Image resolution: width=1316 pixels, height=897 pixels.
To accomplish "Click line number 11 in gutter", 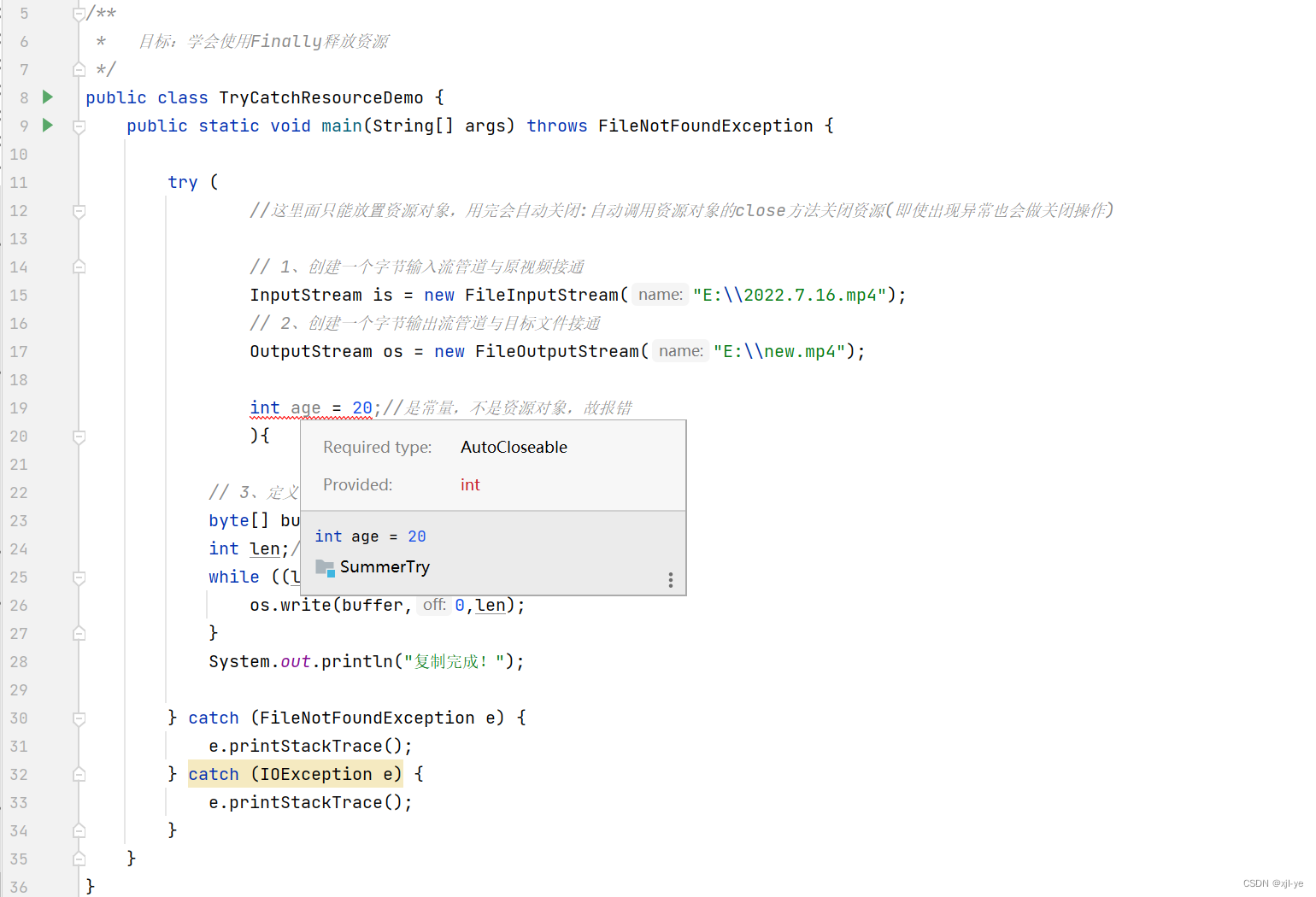I will 19,183.
